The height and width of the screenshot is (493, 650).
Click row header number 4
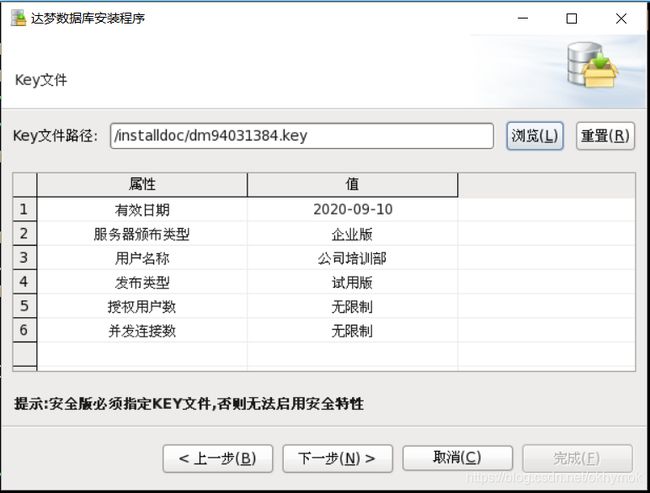click(24, 282)
